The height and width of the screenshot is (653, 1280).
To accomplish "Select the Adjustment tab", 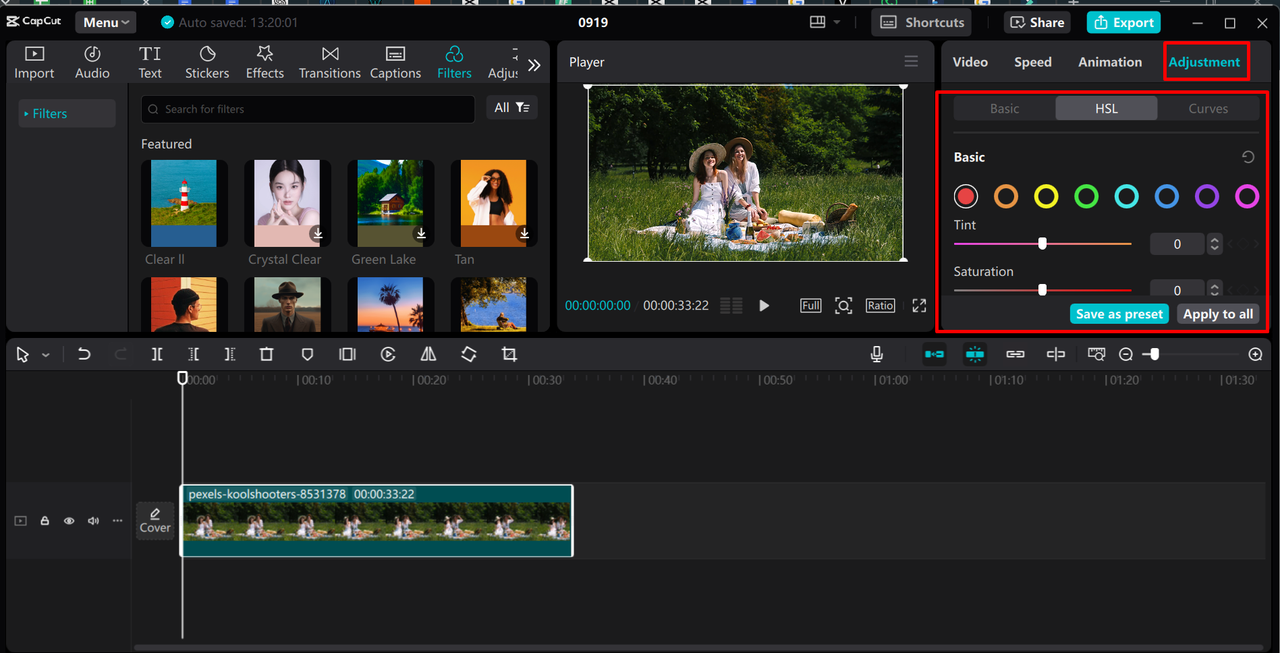I will [x=1204, y=62].
